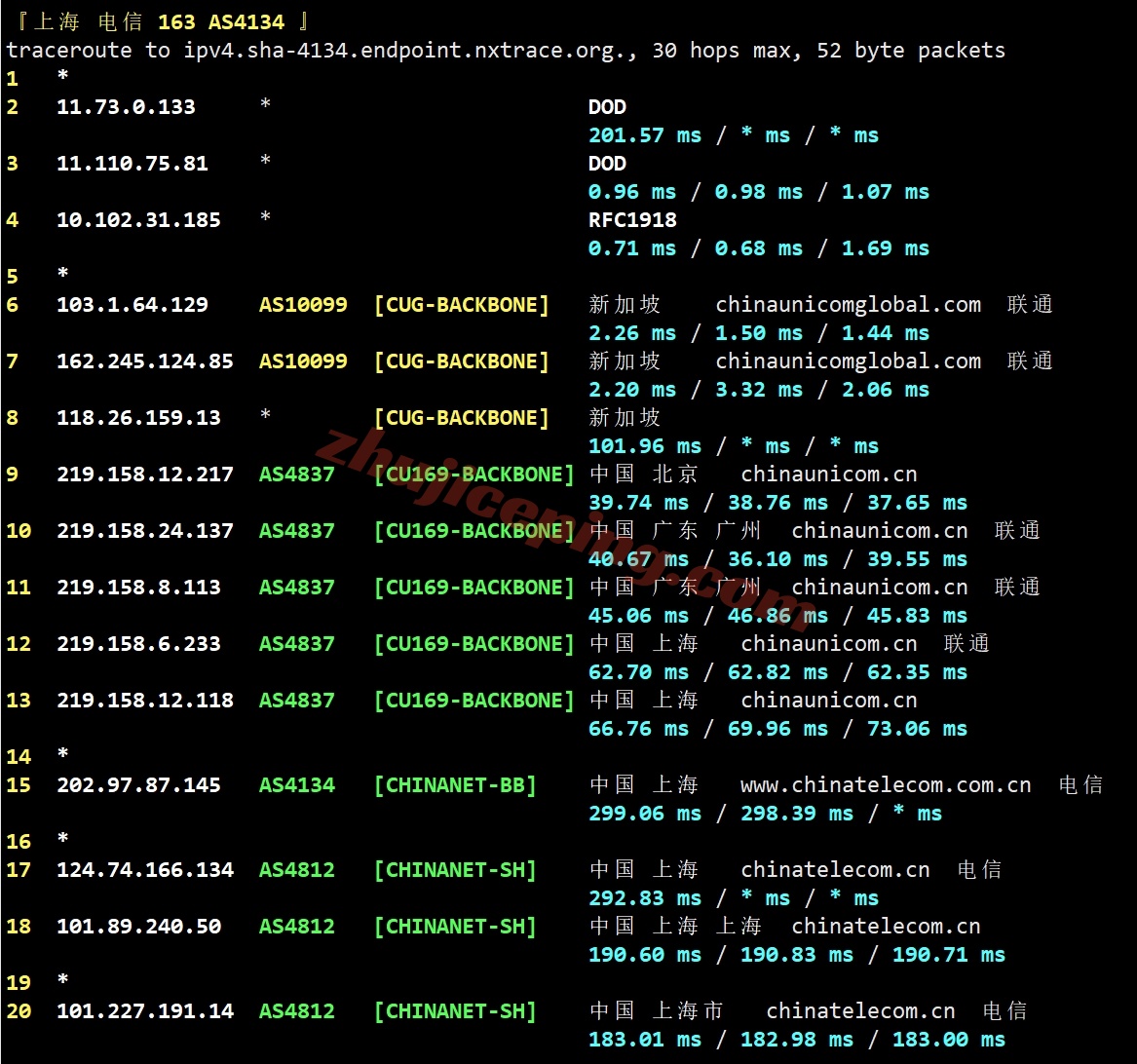Click the AS4134 label on hop 15
1137x1064 pixels.
297,785
